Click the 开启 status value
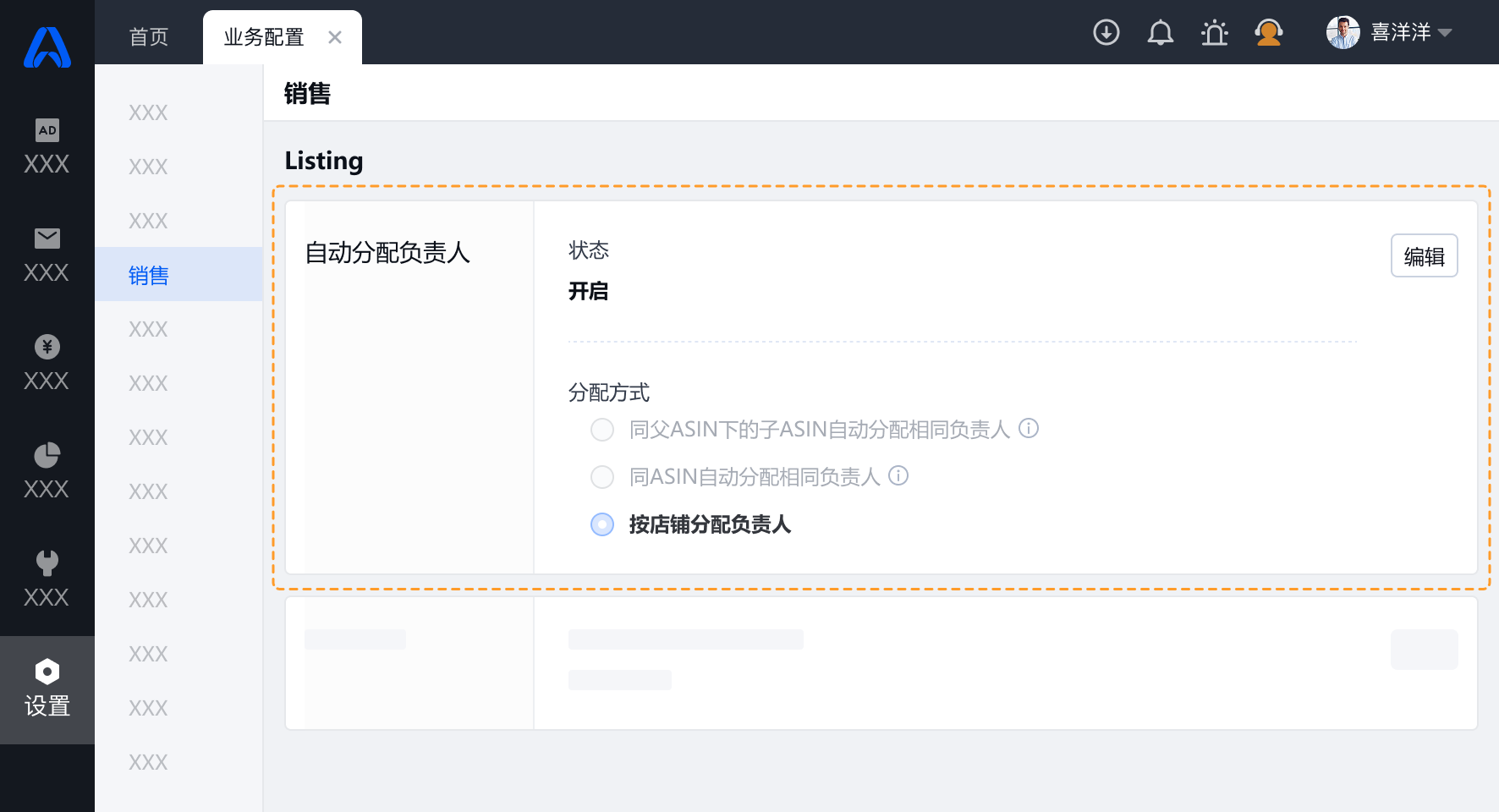1499x812 pixels. tap(589, 291)
